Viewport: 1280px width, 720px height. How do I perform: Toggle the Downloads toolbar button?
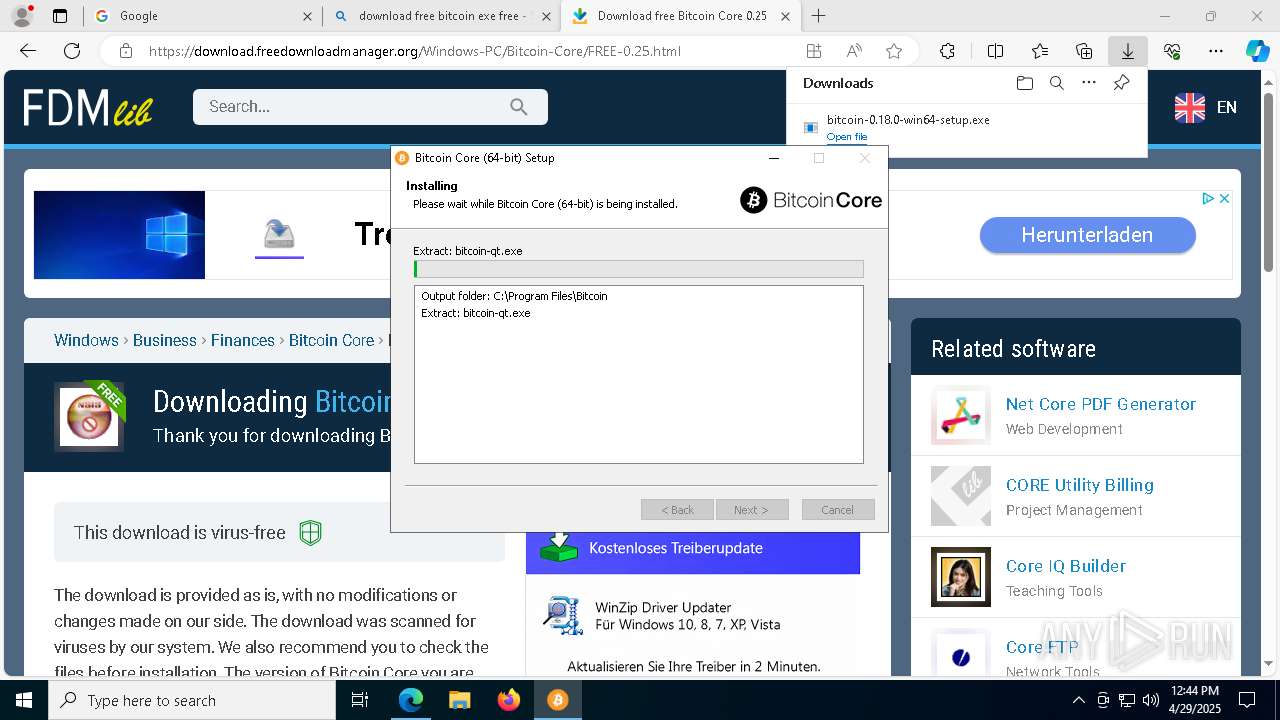(1128, 51)
